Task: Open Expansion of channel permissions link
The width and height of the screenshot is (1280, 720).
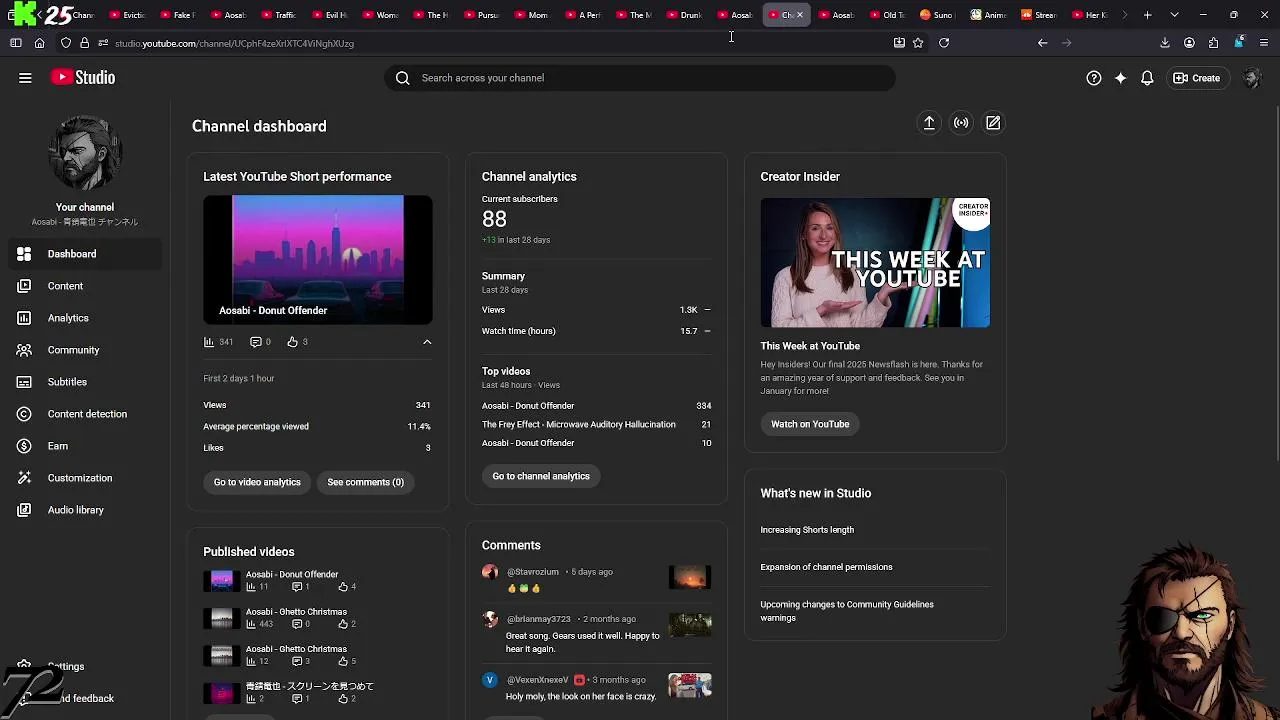Action: pyautogui.click(x=826, y=567)
